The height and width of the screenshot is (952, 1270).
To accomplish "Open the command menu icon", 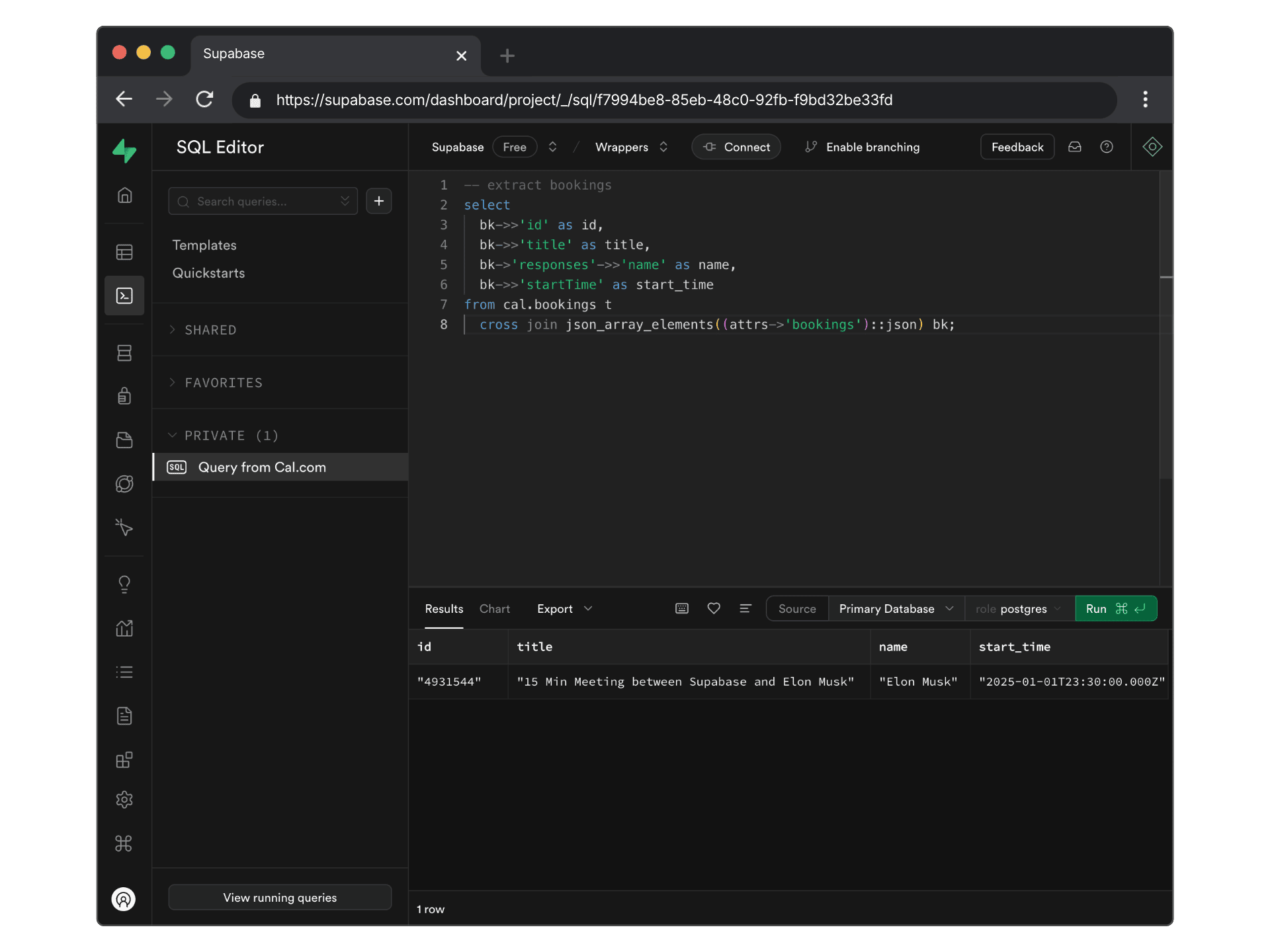I will coord(124,844).
